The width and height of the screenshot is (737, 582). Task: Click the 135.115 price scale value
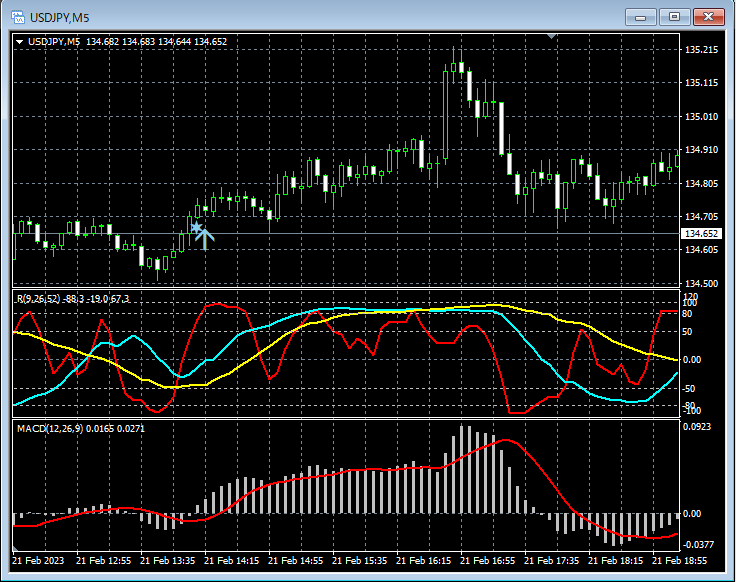(x=701, y=83)
